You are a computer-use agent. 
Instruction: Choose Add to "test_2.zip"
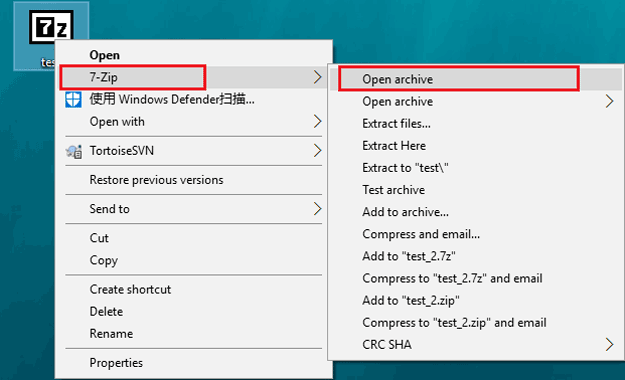click(411, 300)
